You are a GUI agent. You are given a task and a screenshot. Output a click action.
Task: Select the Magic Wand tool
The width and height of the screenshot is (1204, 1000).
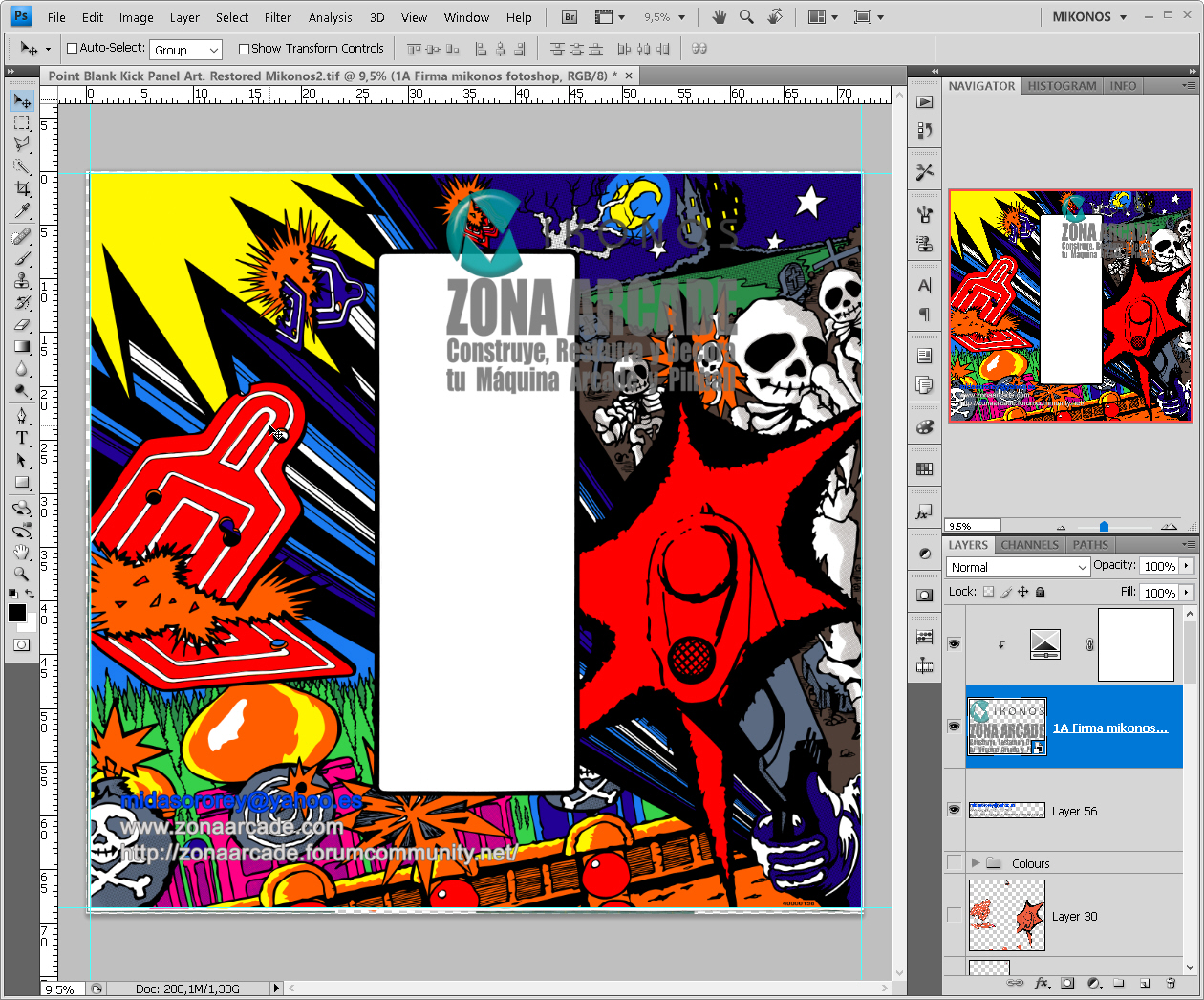click(x=22, y=167)
